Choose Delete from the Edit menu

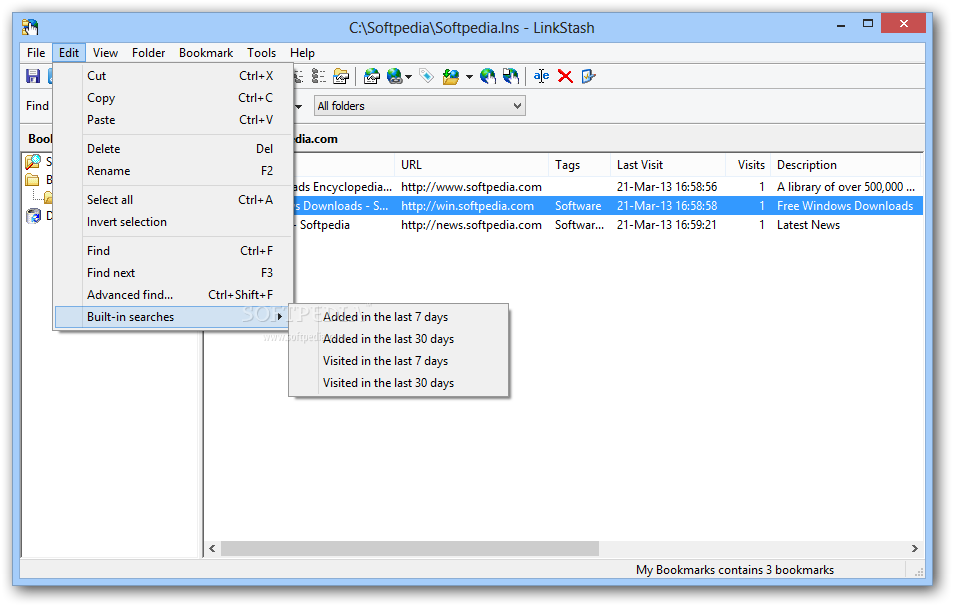click(173, 149)
